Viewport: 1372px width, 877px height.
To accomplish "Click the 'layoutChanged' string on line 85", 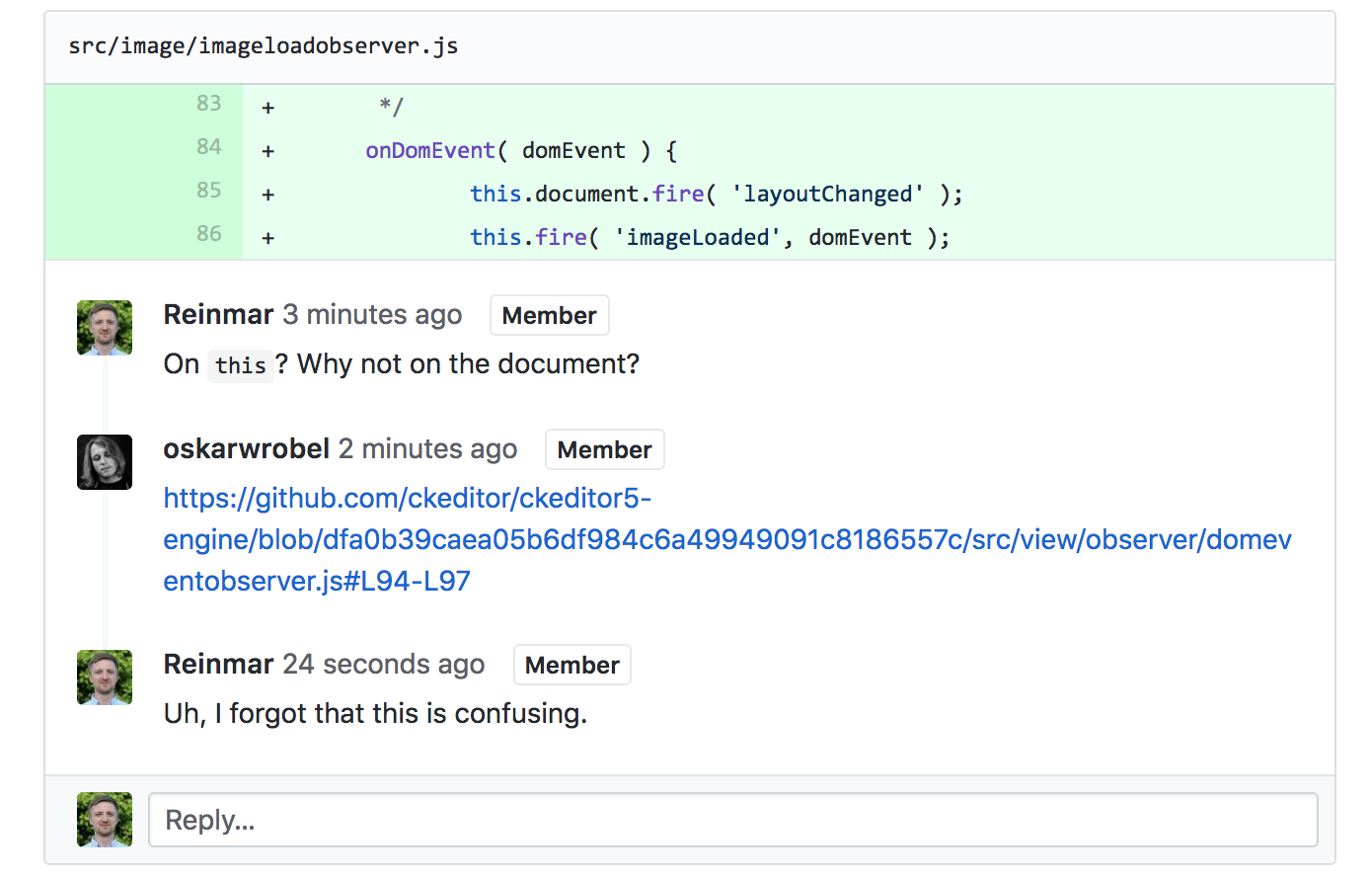I will (829, 194).
